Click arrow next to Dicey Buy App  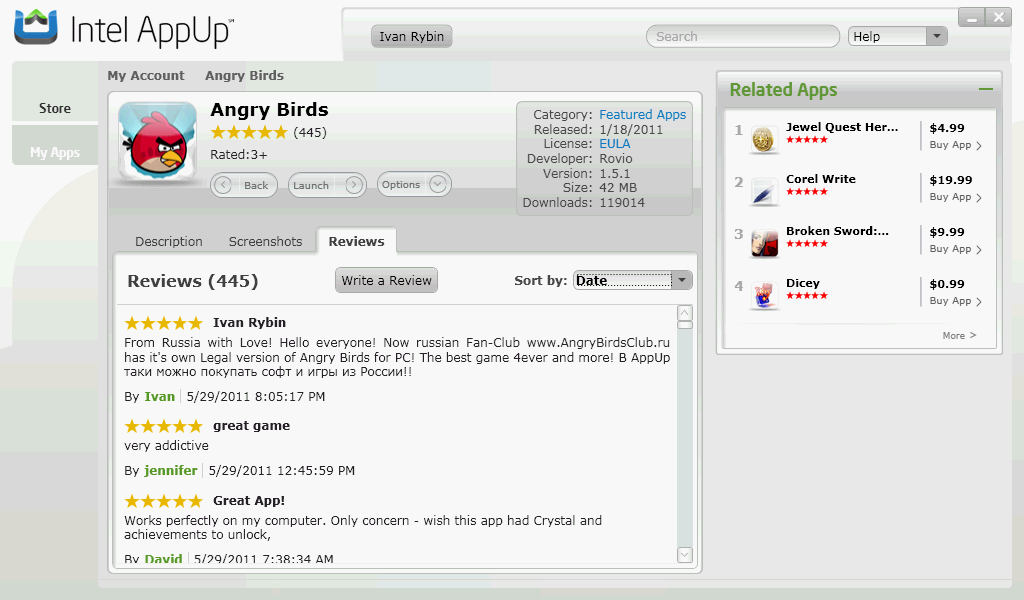[978, 302]
